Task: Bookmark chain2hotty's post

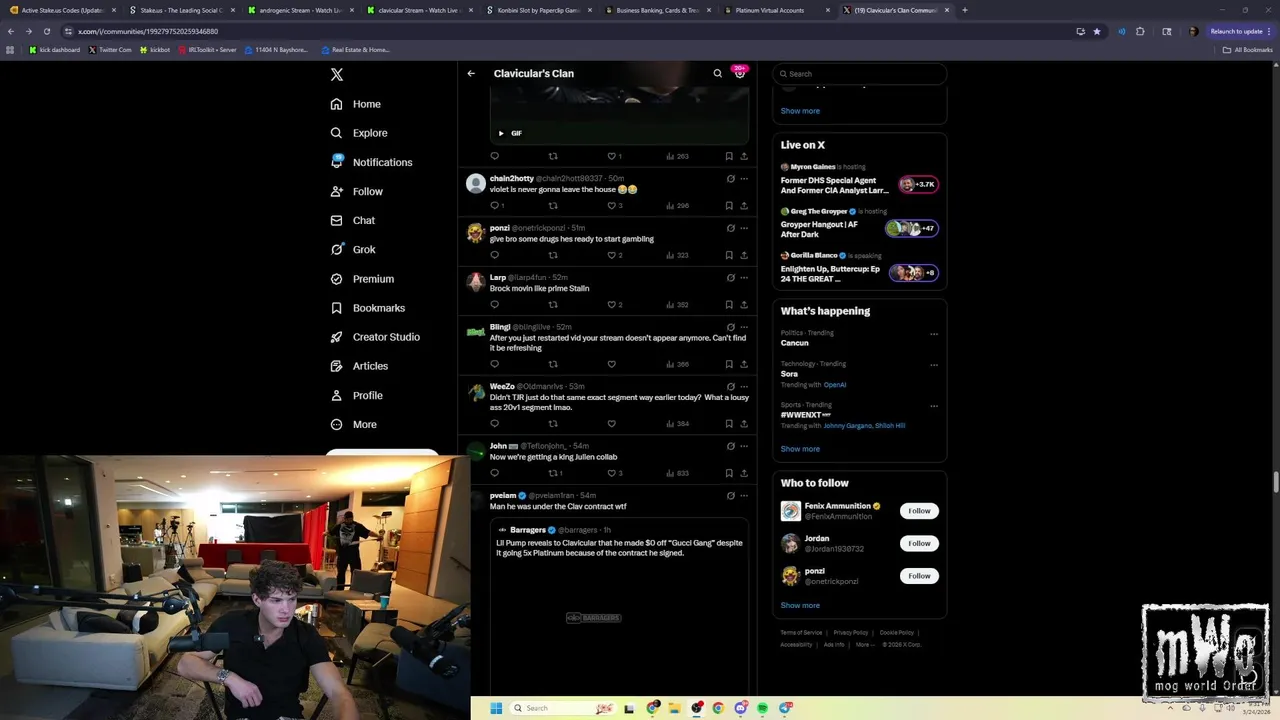Action: tap(729, 205)
